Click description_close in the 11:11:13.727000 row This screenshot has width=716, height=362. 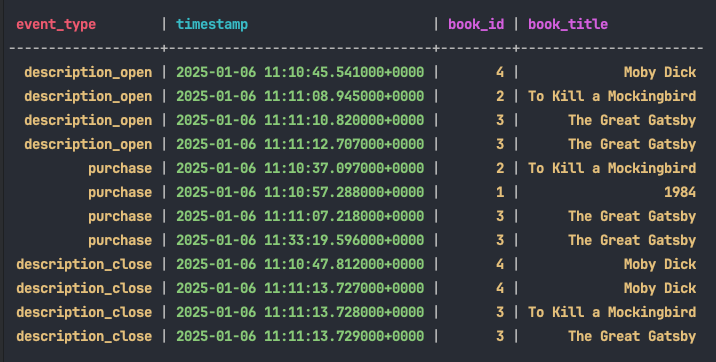click(x=84, y=288)
